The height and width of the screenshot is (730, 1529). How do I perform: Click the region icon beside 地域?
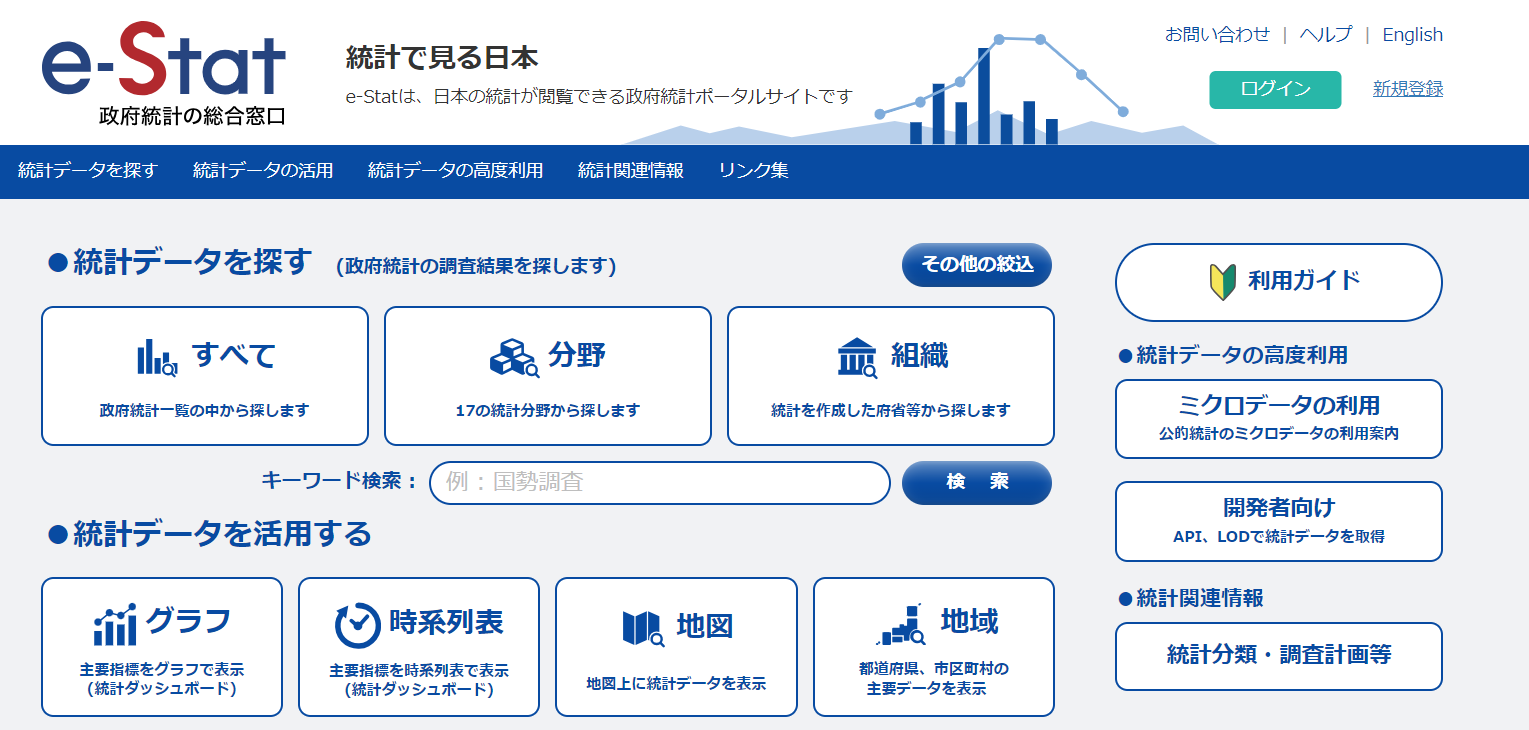pyautogui.click(x=902, y=625)
